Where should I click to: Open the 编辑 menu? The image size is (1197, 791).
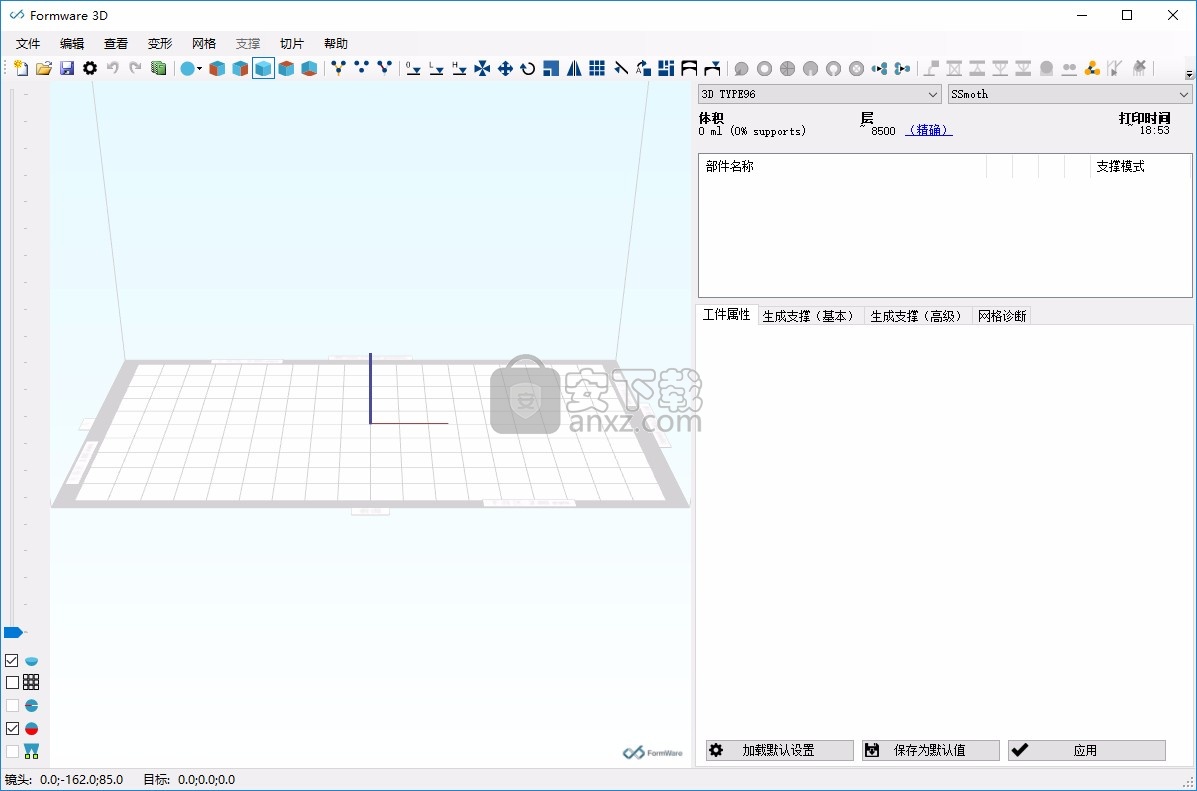pyautogui.click(x=73, y=44)
